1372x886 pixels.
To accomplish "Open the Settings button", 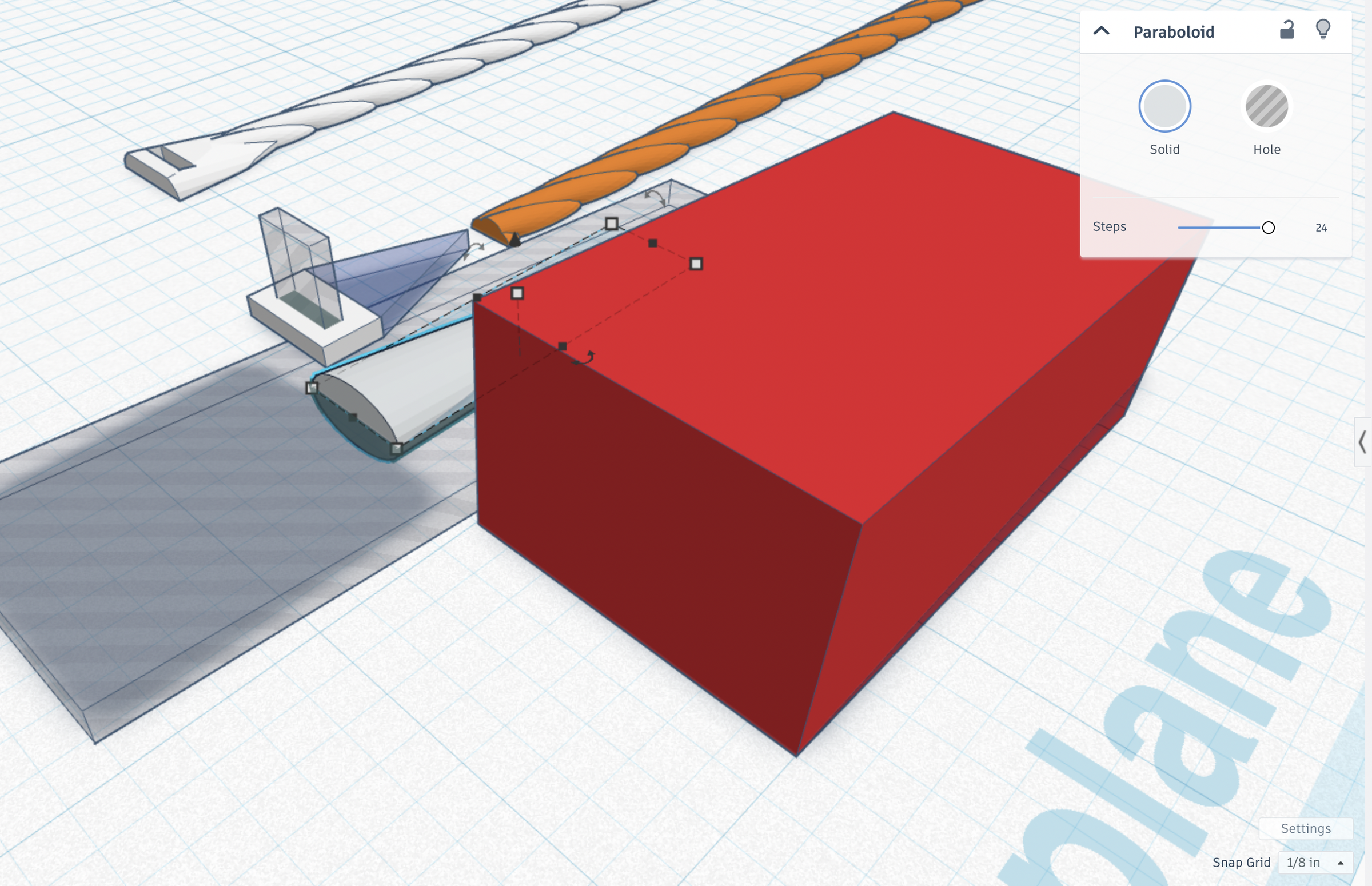I will point(1305,828).
